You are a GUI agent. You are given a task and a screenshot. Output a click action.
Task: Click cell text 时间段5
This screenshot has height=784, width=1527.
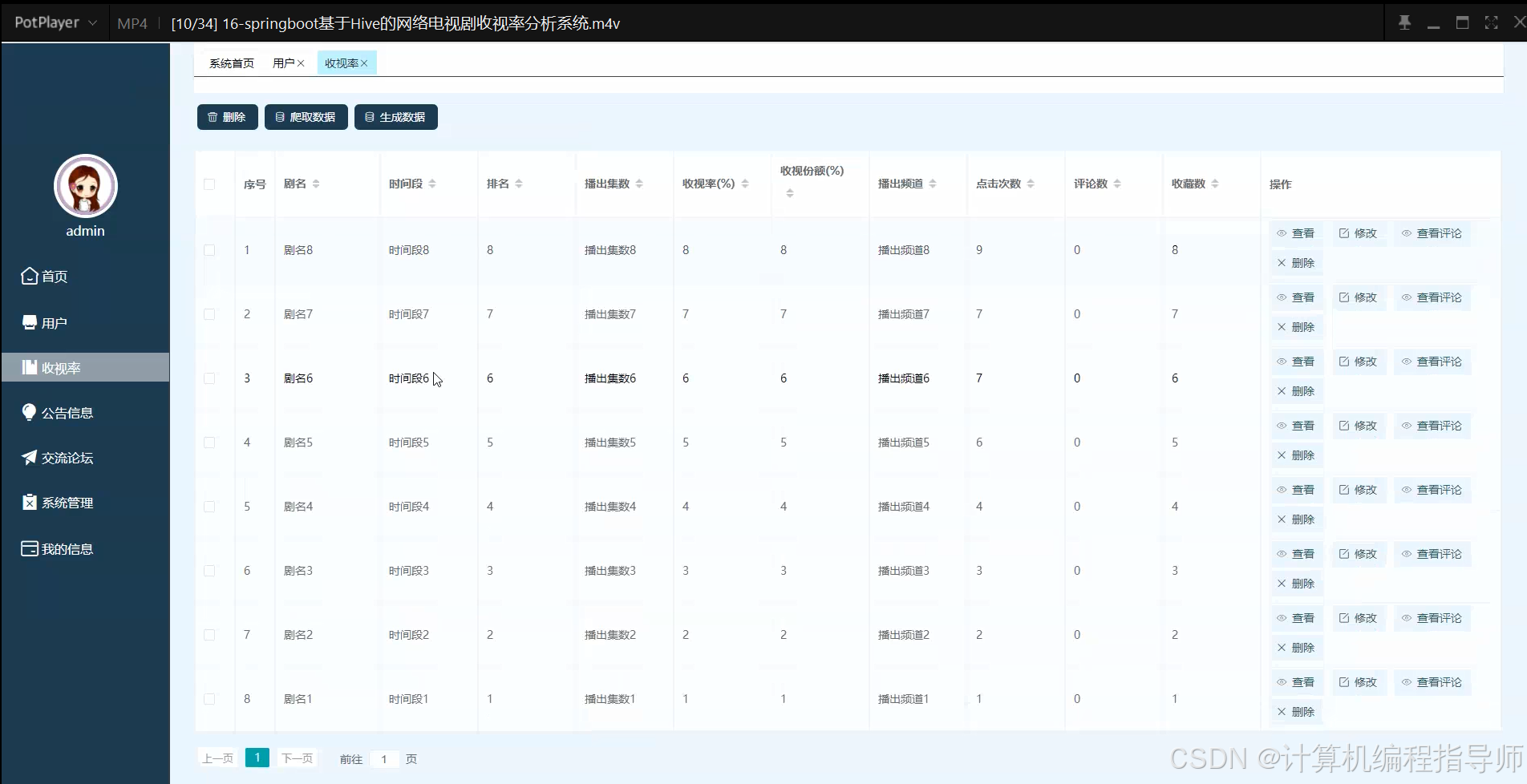point(409,443)
